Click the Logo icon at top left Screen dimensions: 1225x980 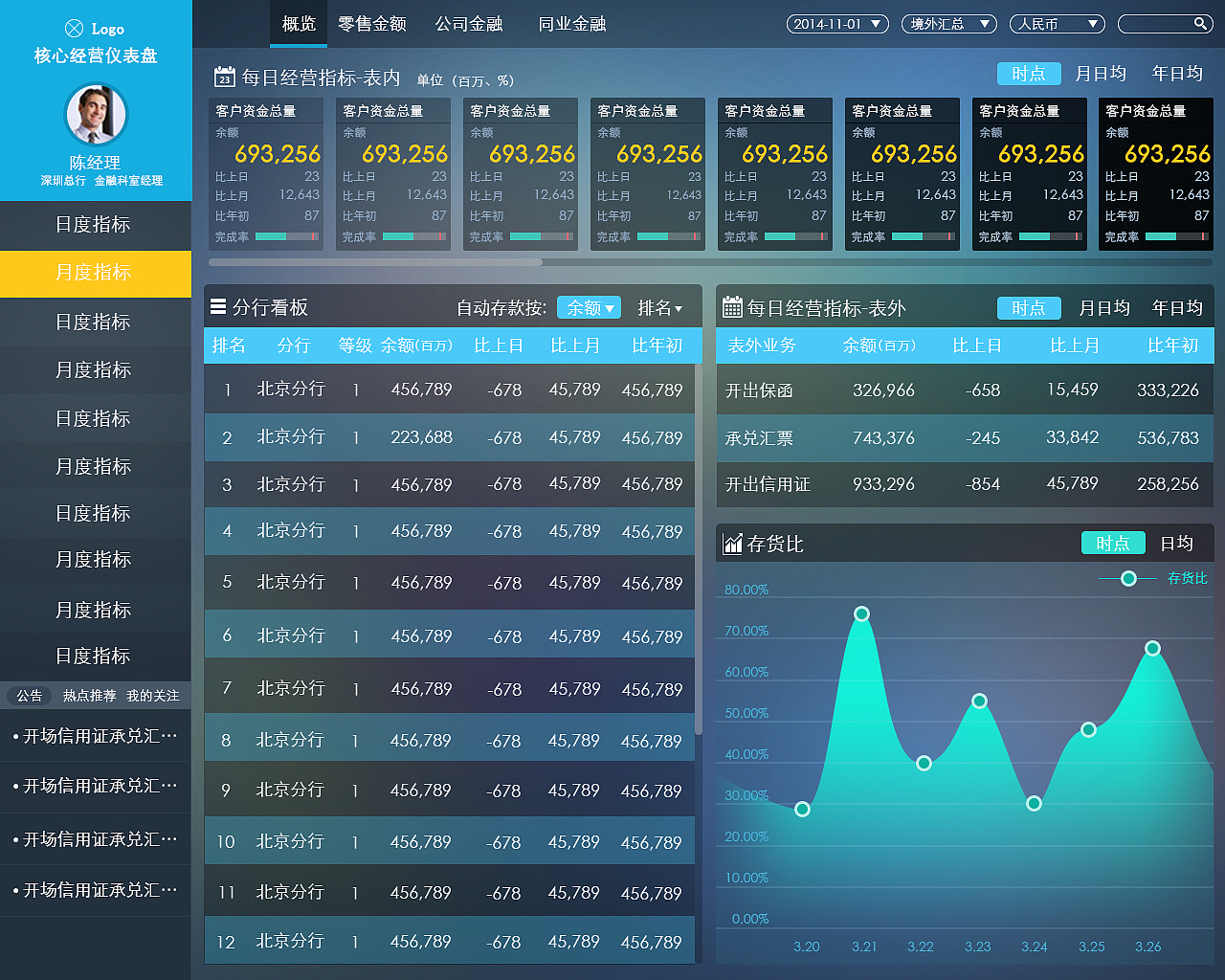[x=74, y=29]
